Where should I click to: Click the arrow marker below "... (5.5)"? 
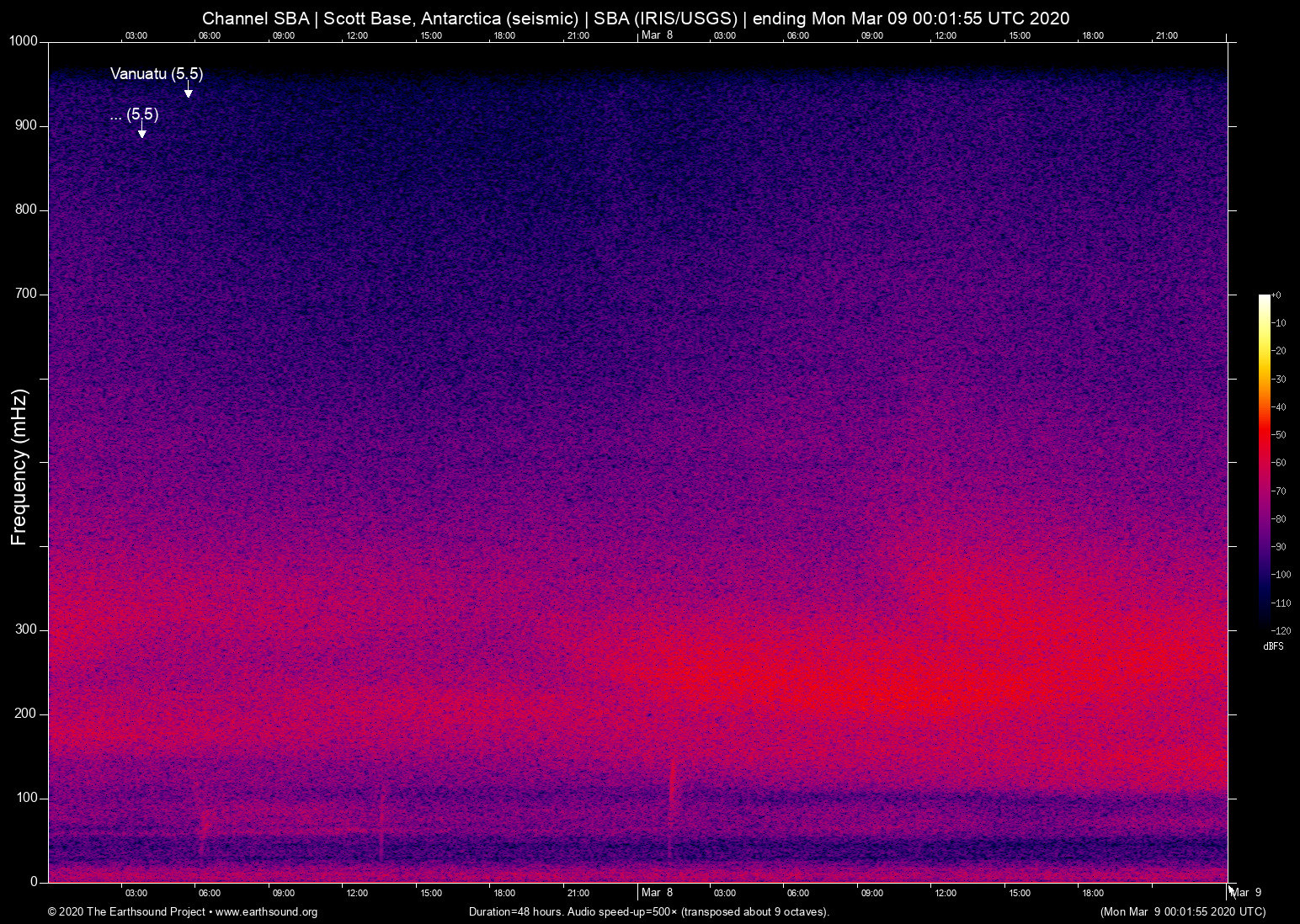(x=141, y=133)
